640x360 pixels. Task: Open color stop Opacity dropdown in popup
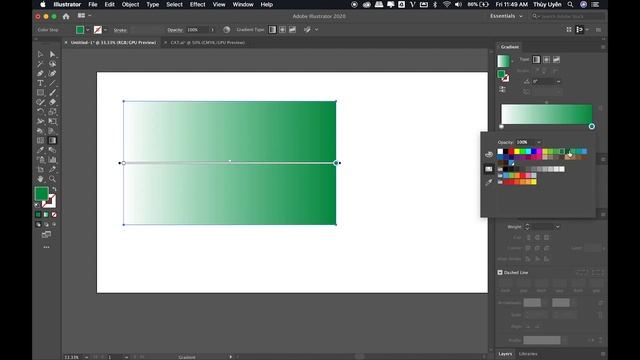[x=539, y=142]
